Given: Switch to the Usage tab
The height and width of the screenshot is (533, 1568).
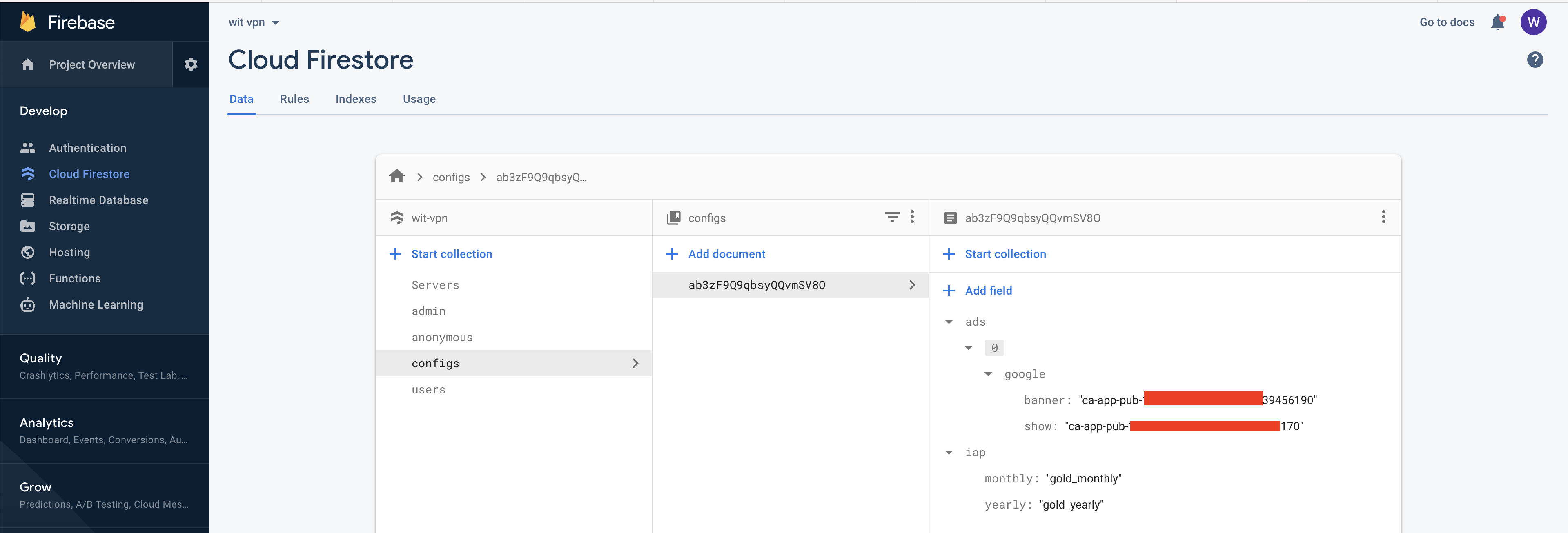Looking at the screenshot, I should [419, 99].
